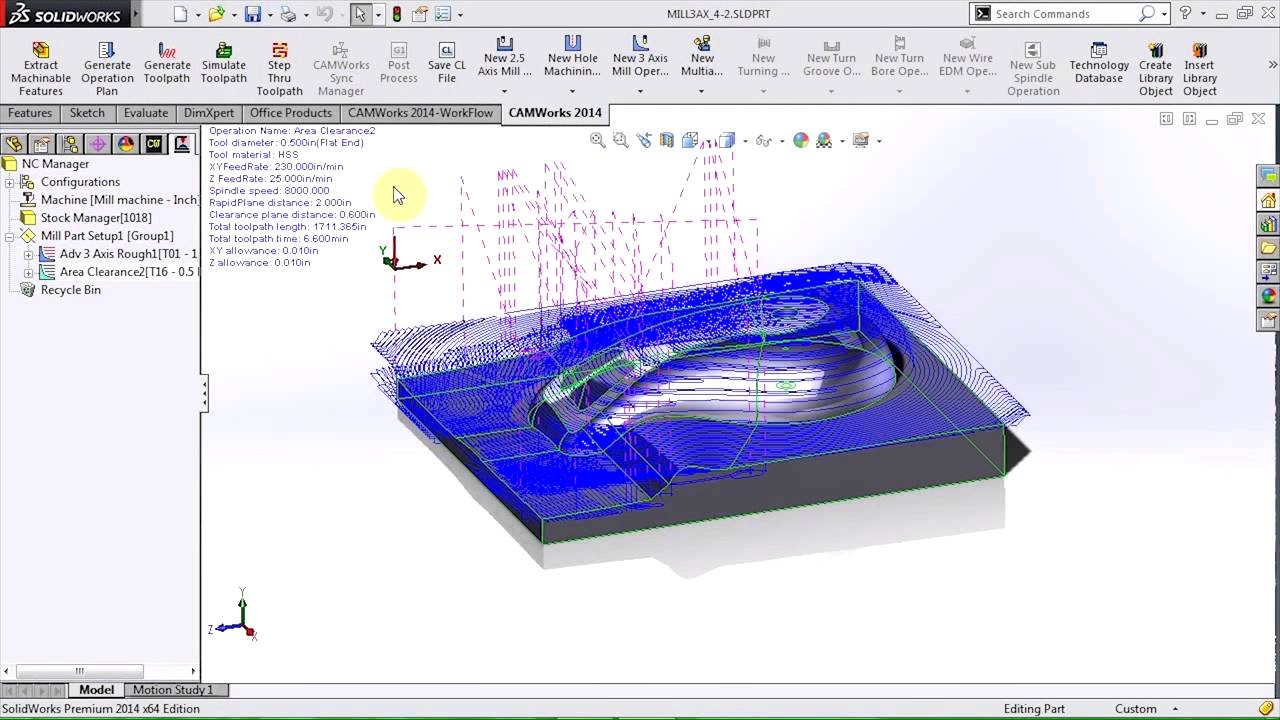The width and height of the screenshot is (1280, 720).
Task: Open a file with the folder icon
Action: click(217, 14)
